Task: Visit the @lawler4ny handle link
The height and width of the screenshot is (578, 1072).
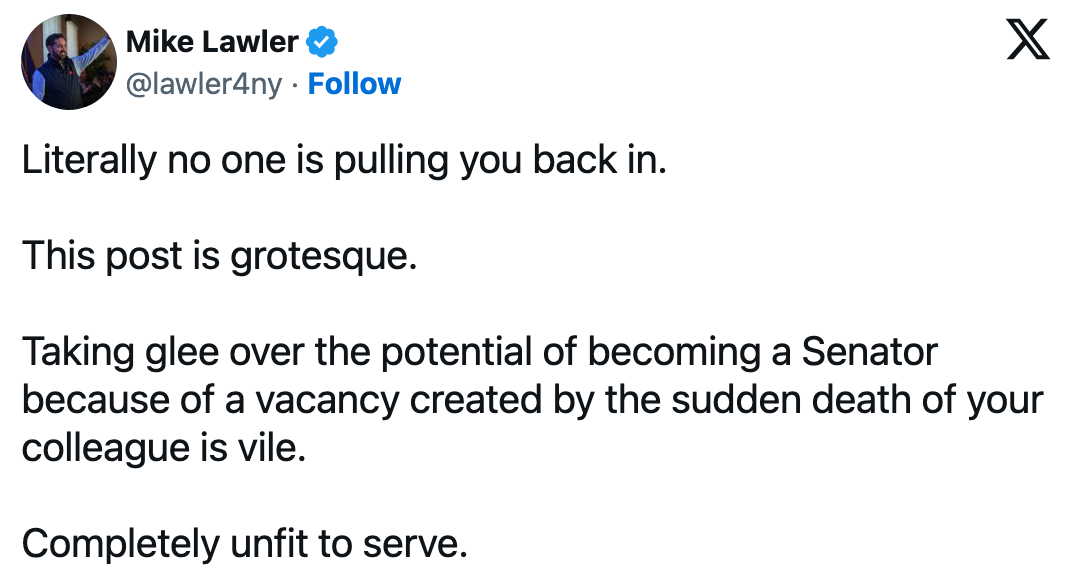Action: coord(204,84)
